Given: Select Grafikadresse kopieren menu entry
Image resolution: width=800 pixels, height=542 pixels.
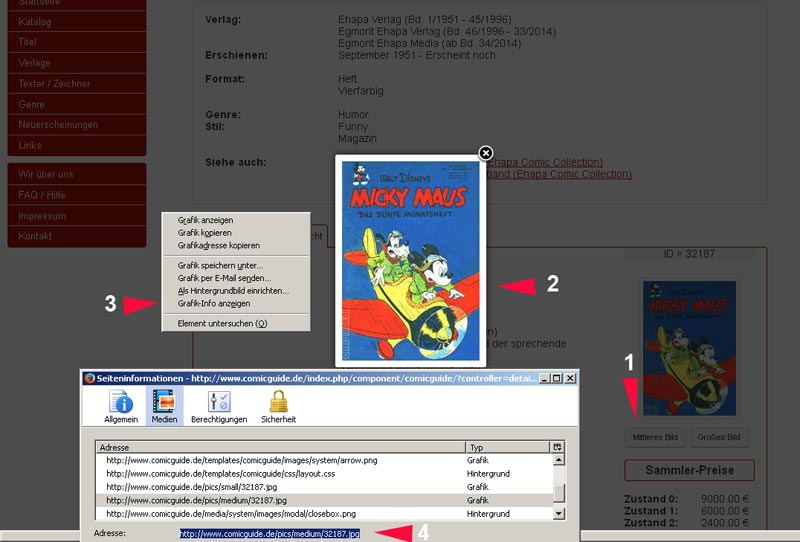Looking at the screenshot, I should pyautogui.click(x=218, y=245).
